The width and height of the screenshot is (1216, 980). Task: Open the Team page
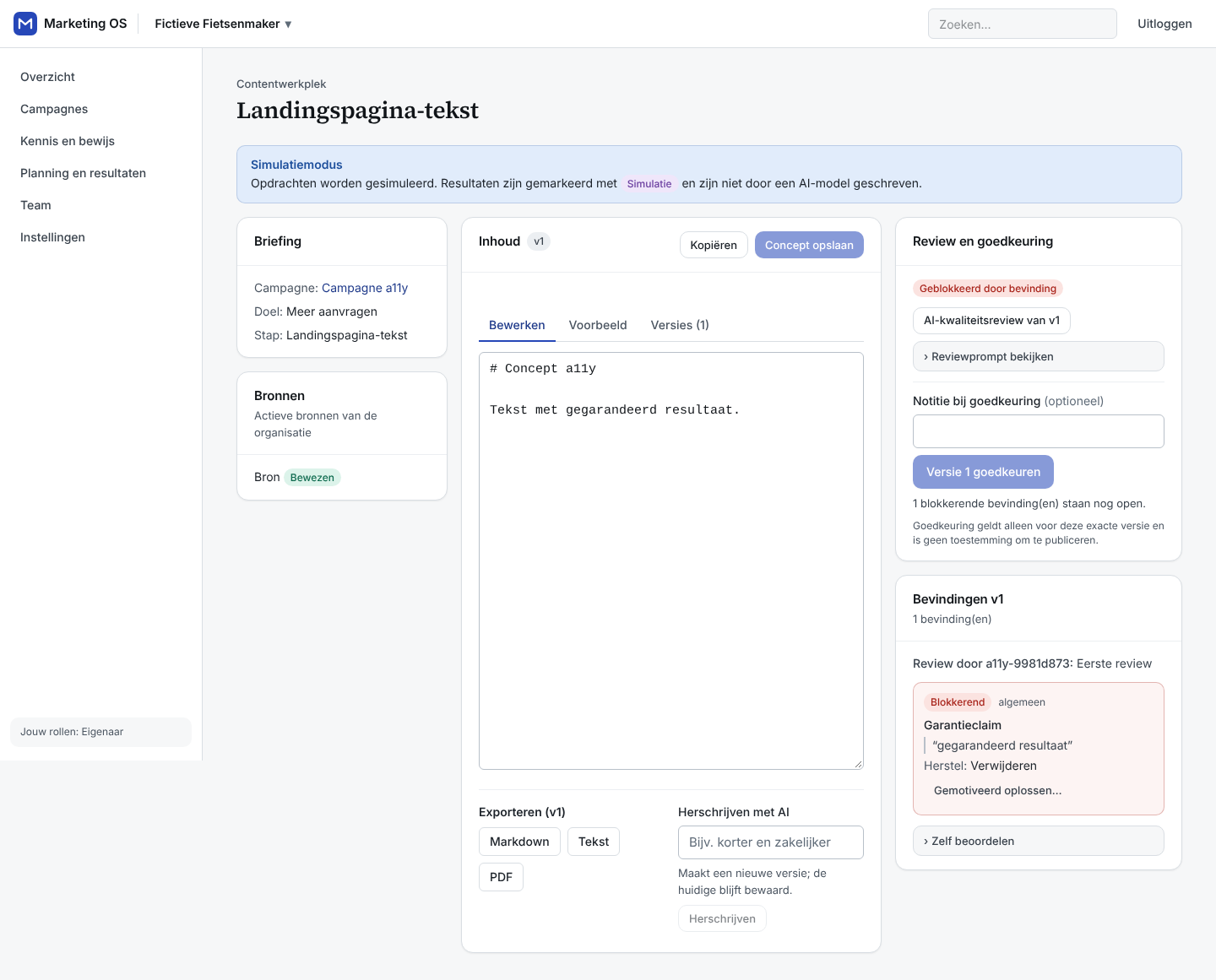(35, 205)
